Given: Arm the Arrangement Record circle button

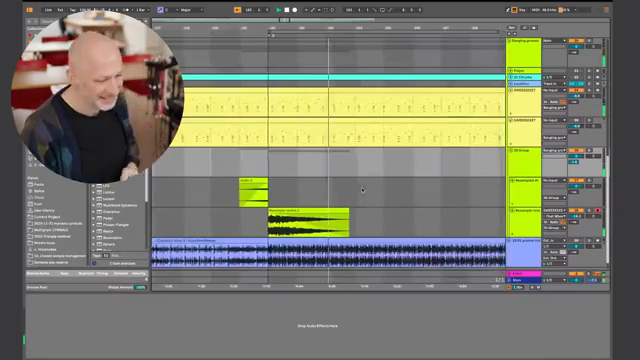Looking at the screenshot, I should 295,10.
